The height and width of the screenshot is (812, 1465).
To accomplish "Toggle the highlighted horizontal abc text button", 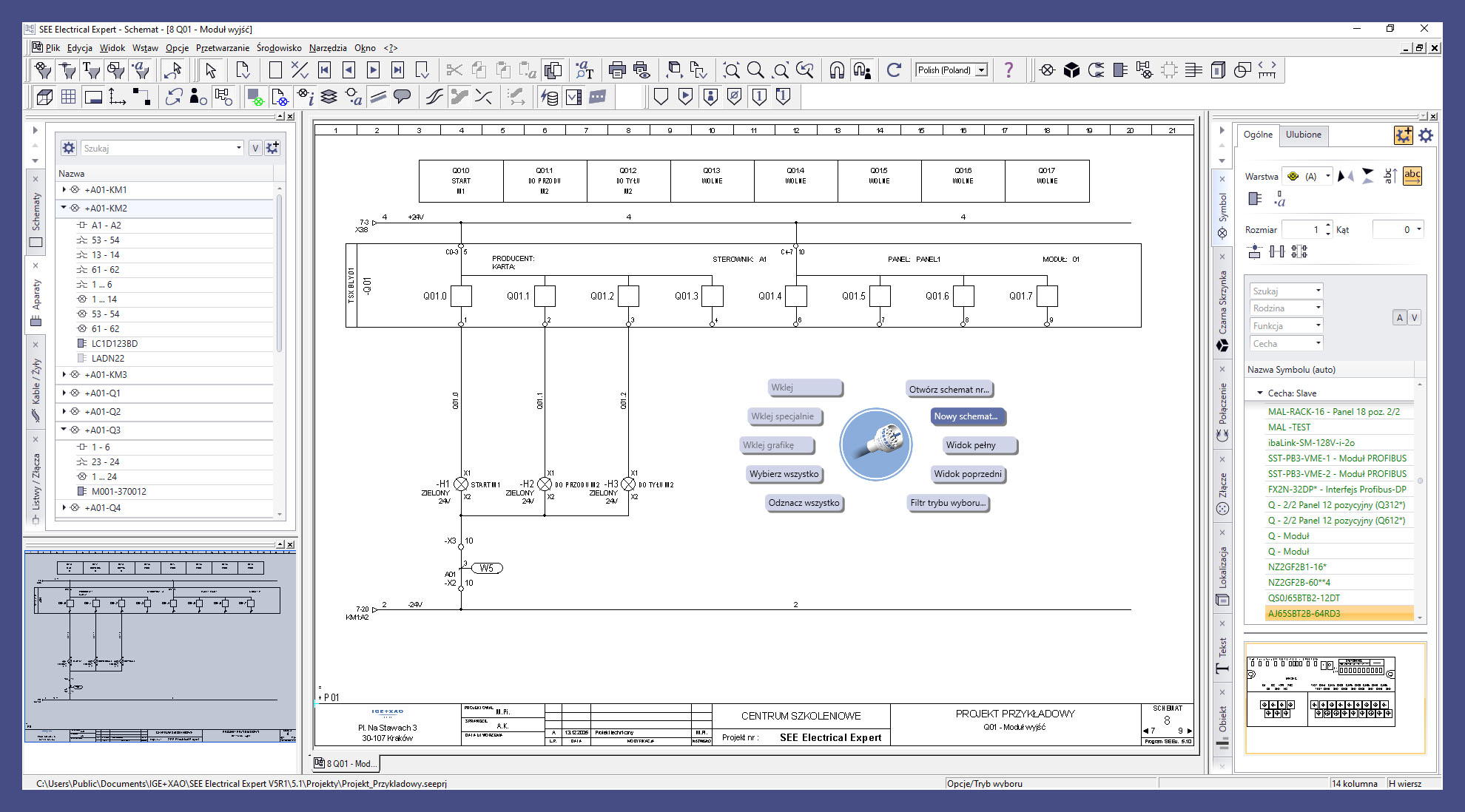I will 1412,176.
